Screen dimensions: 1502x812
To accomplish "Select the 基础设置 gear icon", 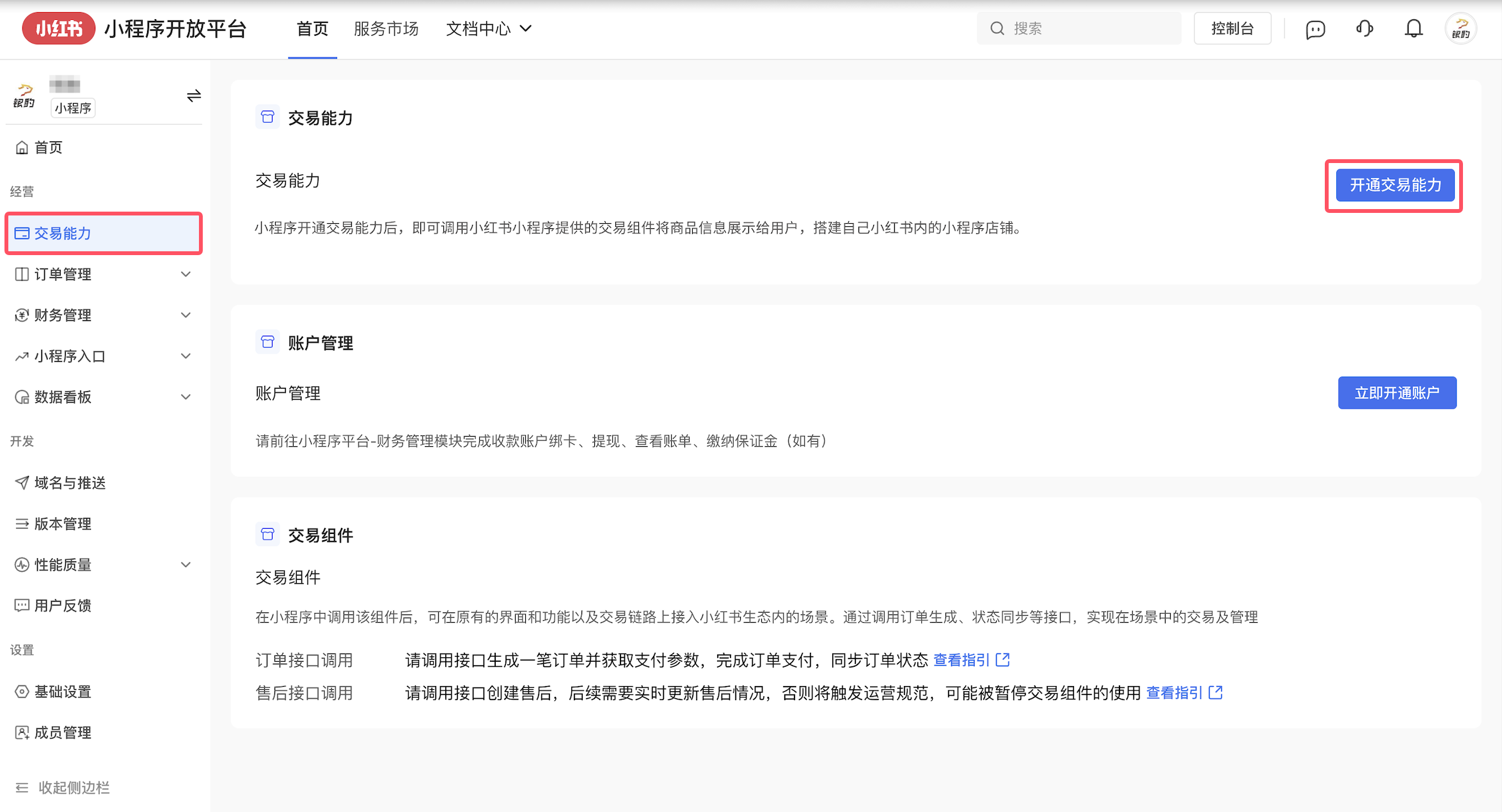I will pos(22,691).
